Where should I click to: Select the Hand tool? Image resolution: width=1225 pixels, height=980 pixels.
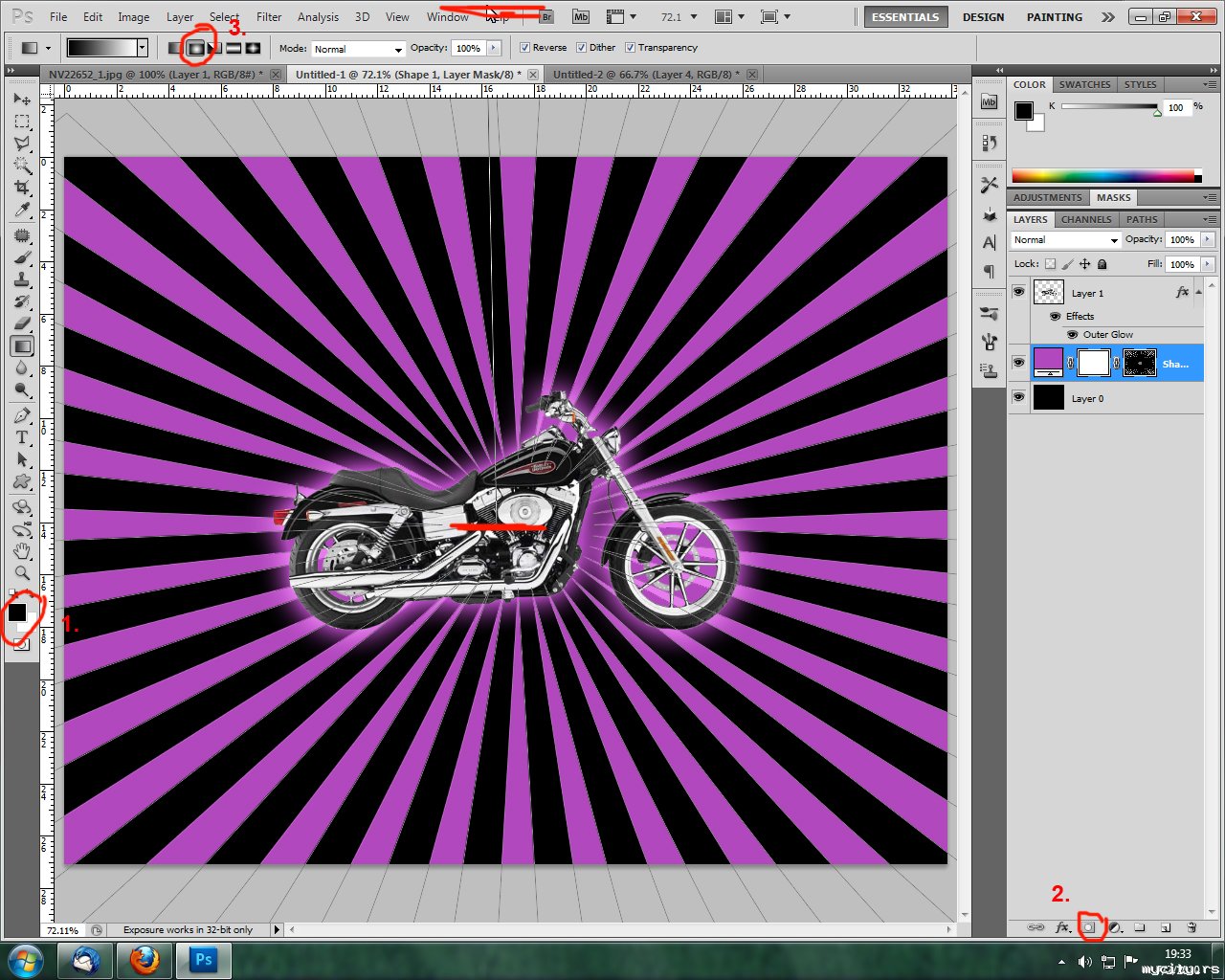tap(21, 551)
